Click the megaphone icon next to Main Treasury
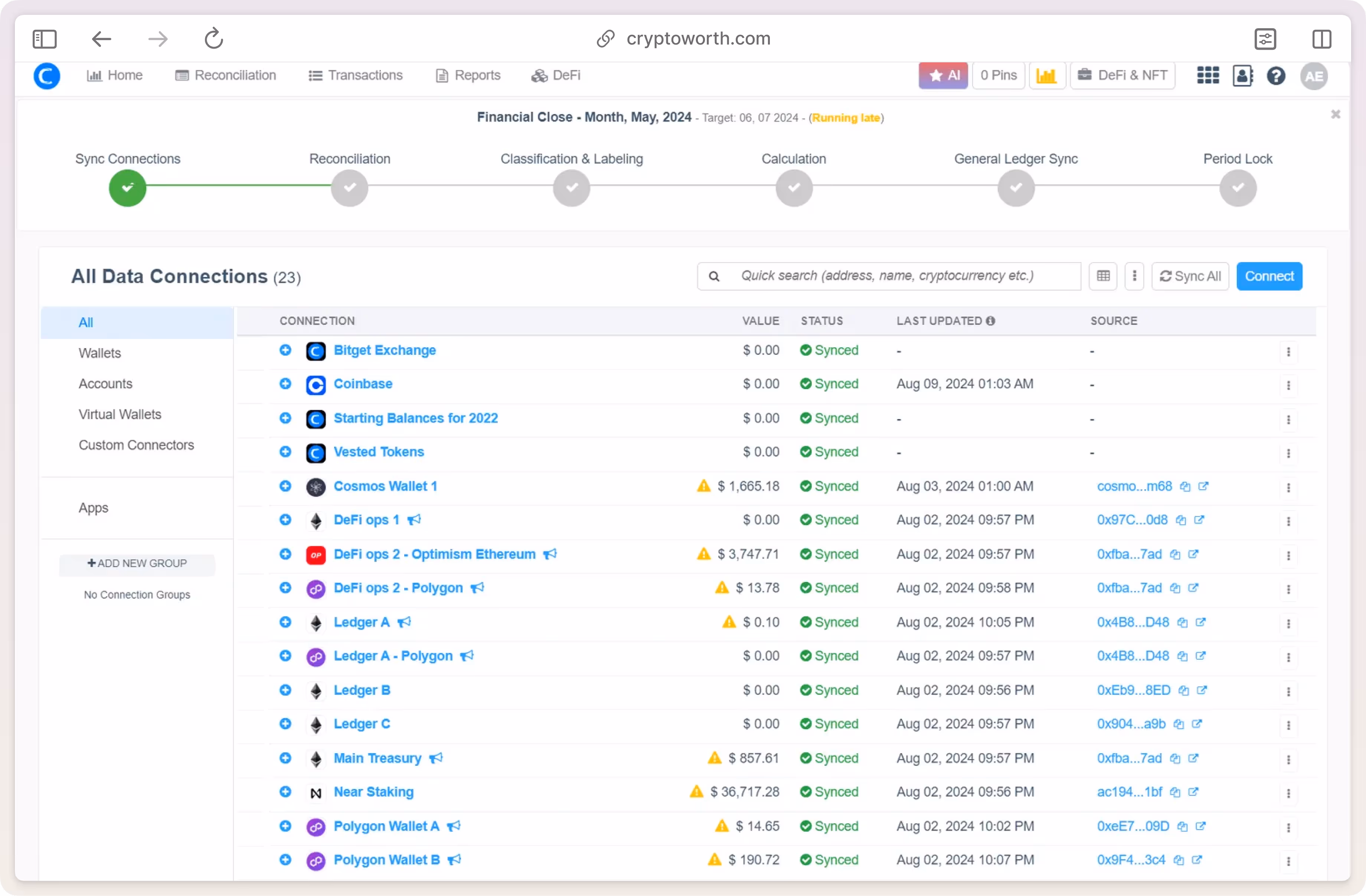Screen dimensions: 1366x896 436,758
